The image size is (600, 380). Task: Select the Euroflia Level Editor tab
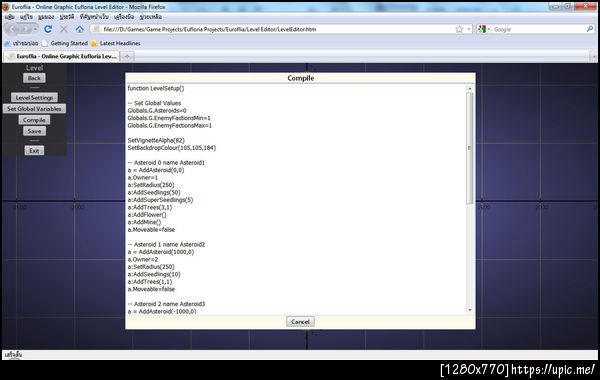pyautogui.click(x=61, y=56)
